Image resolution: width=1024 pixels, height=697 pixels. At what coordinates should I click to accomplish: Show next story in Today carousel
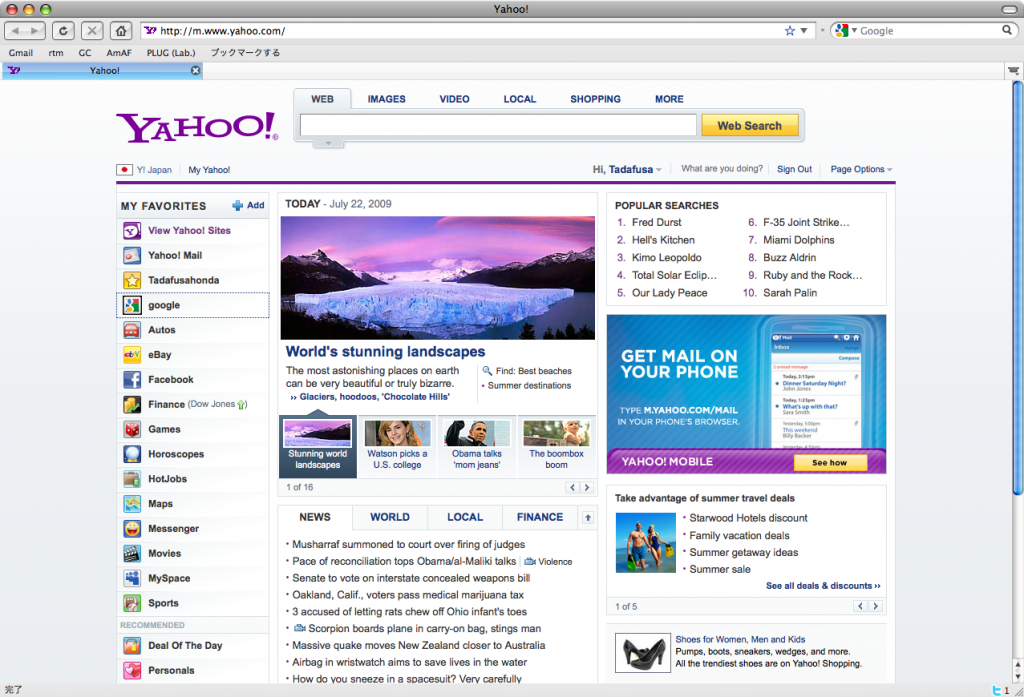pos(586,487)
